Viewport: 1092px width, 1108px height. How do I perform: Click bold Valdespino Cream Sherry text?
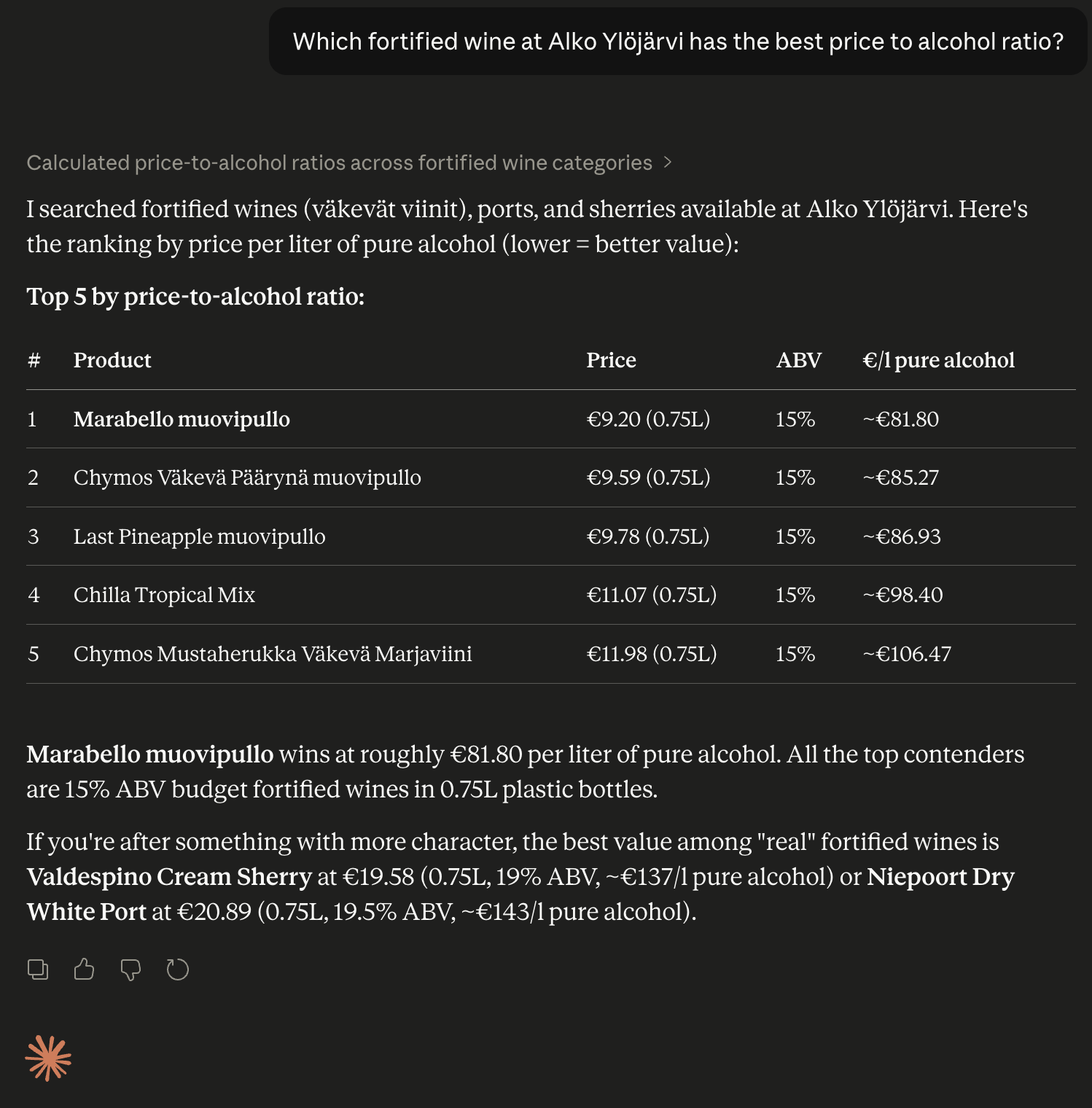point(169,876)
